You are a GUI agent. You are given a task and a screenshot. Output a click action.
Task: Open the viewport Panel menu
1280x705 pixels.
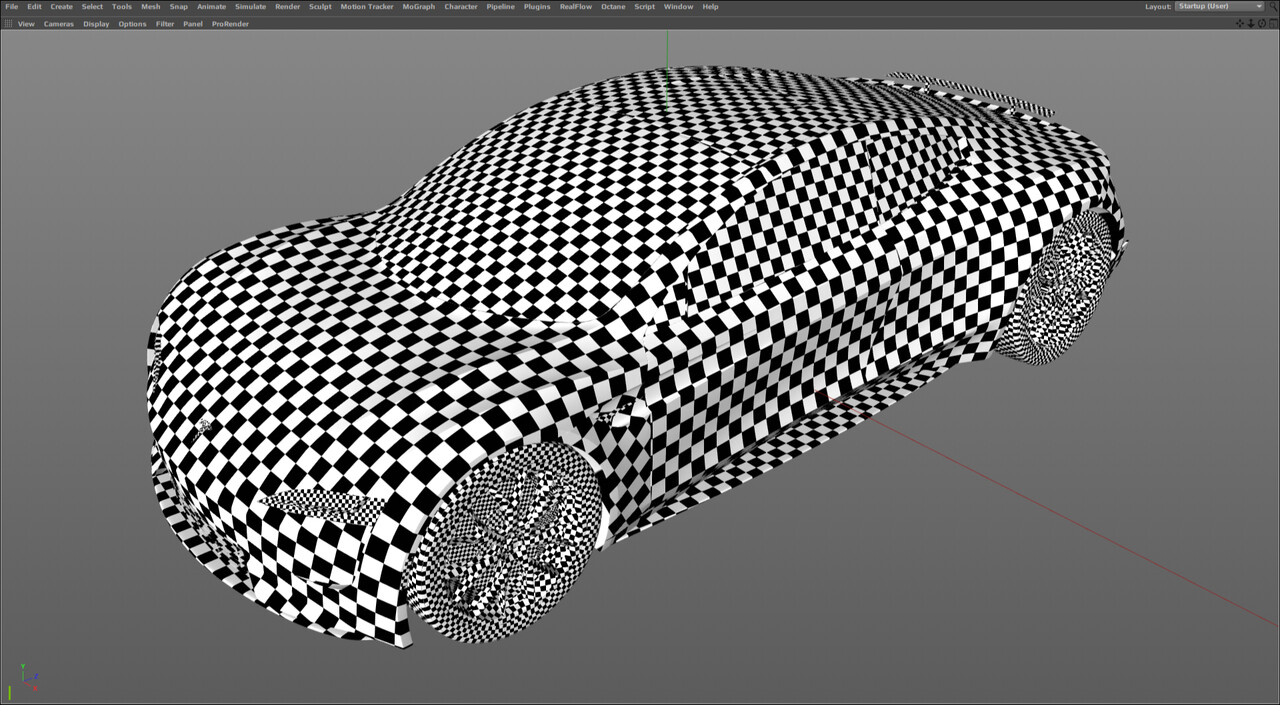coord(193,23)
